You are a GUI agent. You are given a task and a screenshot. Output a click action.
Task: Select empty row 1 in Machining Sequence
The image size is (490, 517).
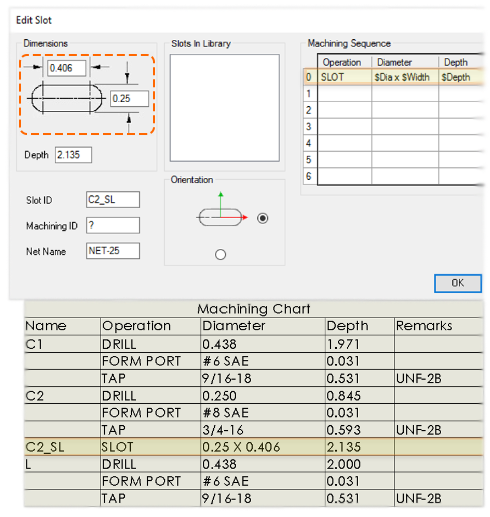[x=393, y=94]
